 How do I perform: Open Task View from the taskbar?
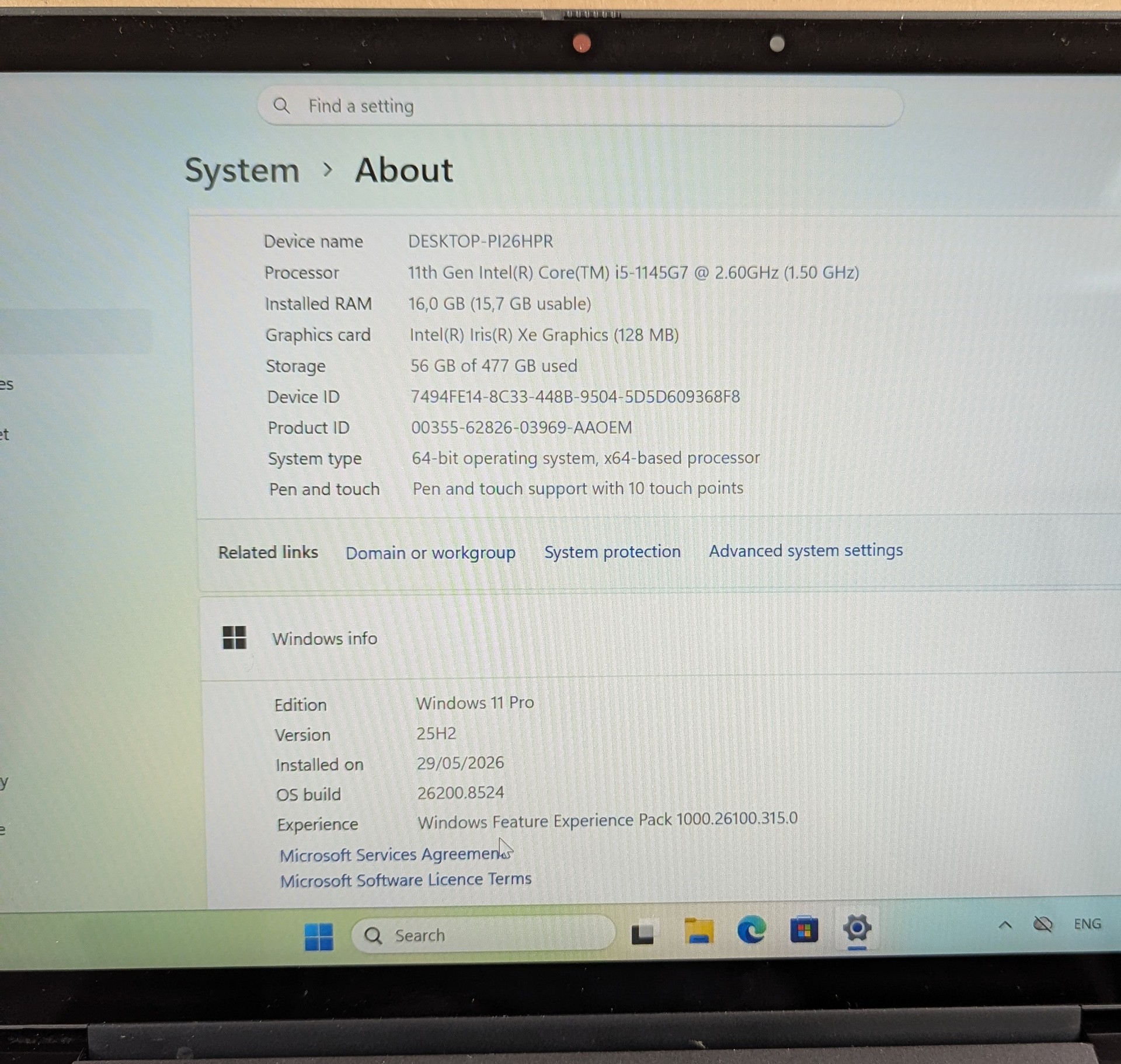[642, 934]
